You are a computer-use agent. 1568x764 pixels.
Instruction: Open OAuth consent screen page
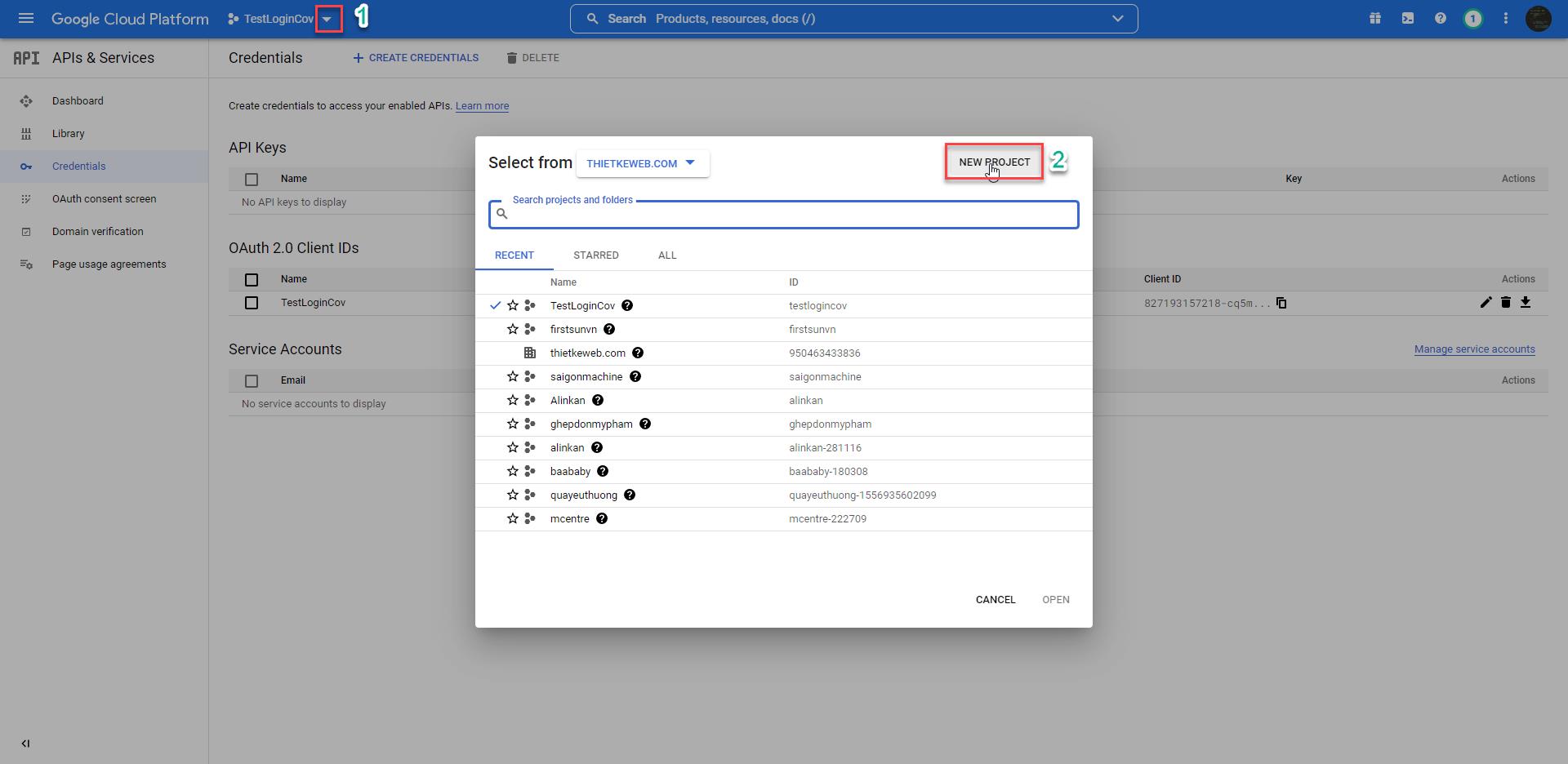pos(105,199)
